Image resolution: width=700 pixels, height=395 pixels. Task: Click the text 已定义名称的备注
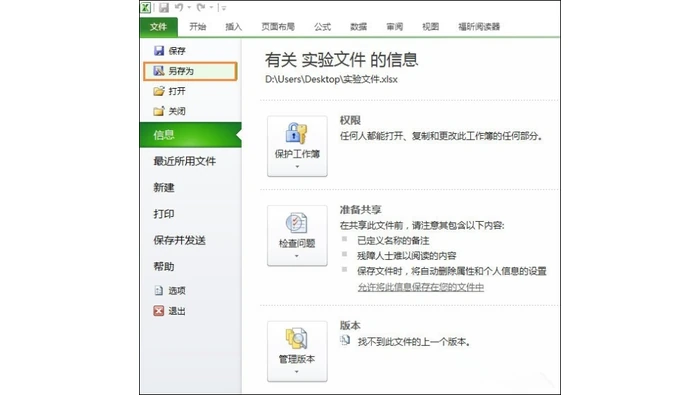point(393,241)
